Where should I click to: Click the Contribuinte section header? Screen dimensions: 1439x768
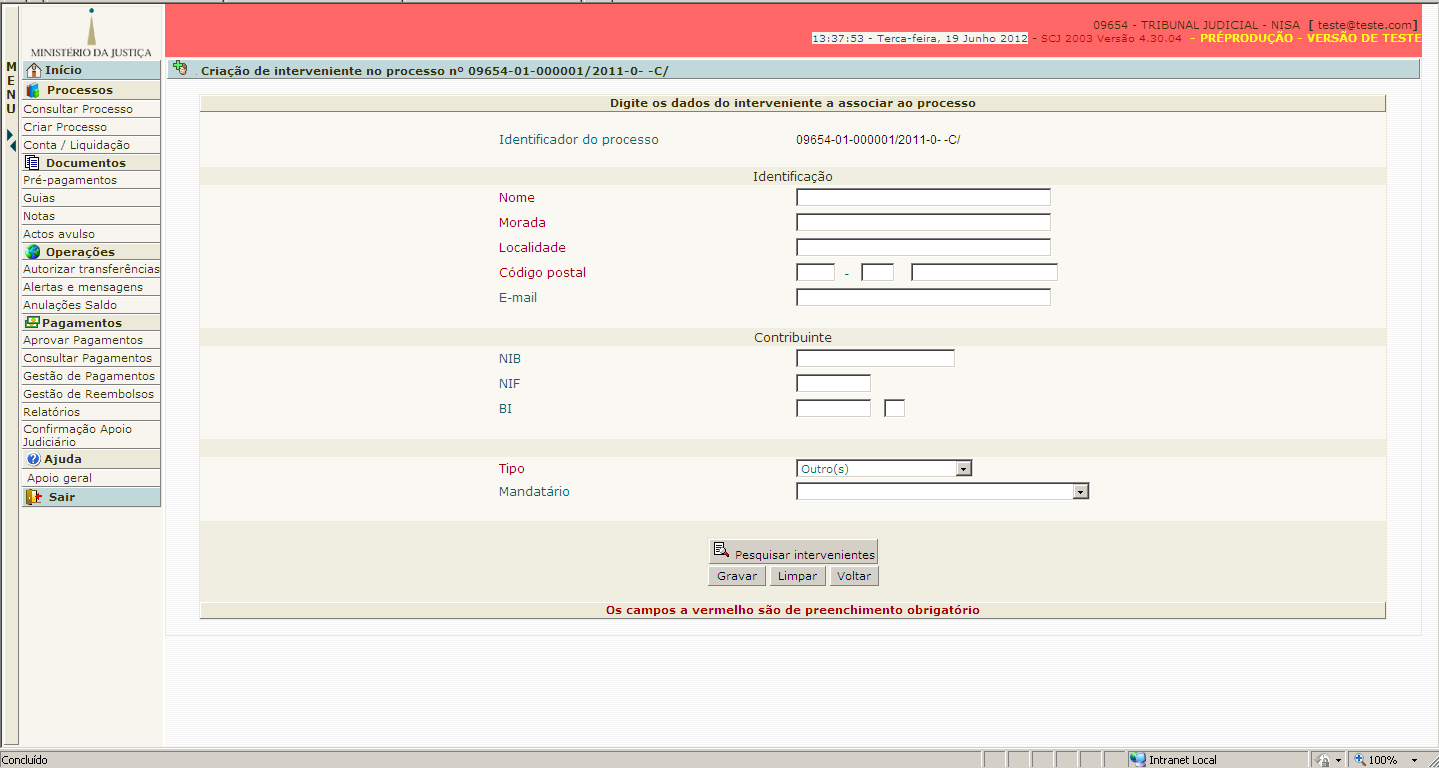(x=792, y=337)
